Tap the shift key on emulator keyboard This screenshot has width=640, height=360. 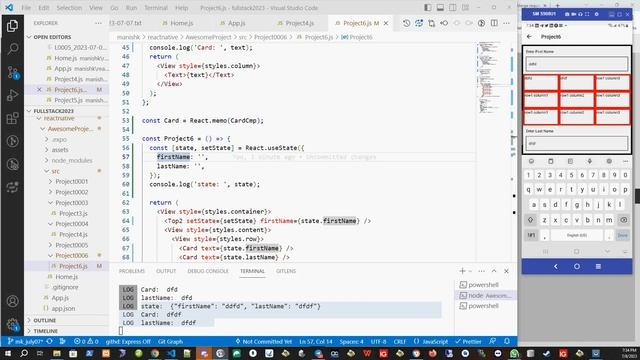(530, 220)
